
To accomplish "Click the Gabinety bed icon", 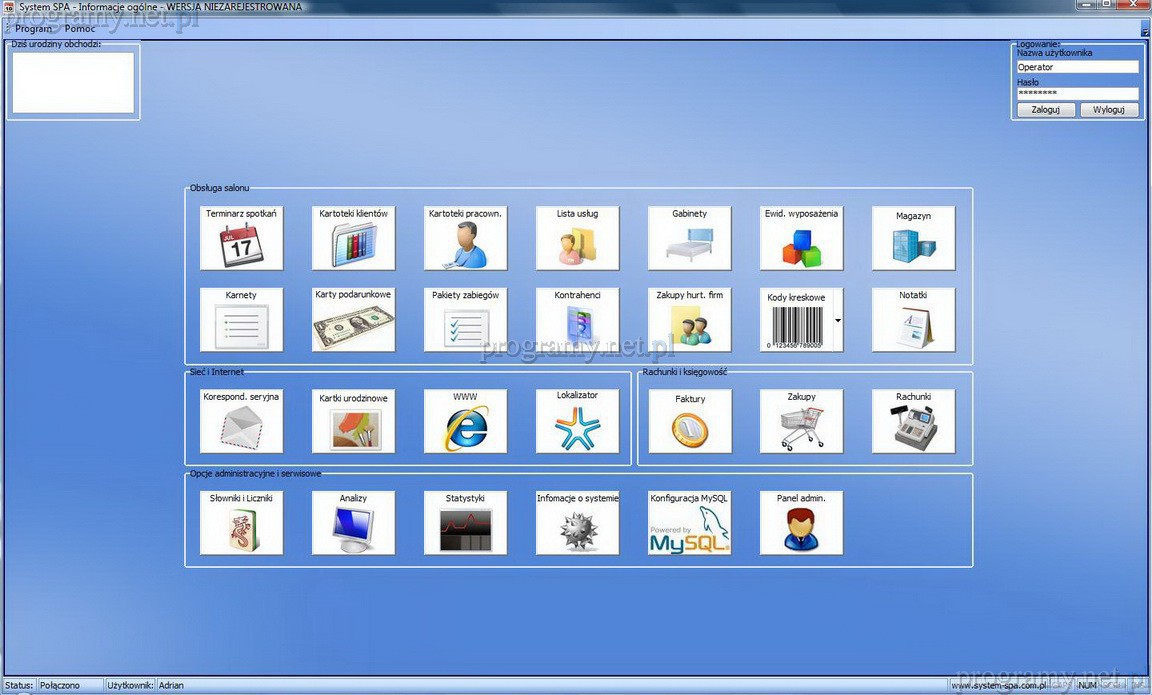I will point(689,238).
